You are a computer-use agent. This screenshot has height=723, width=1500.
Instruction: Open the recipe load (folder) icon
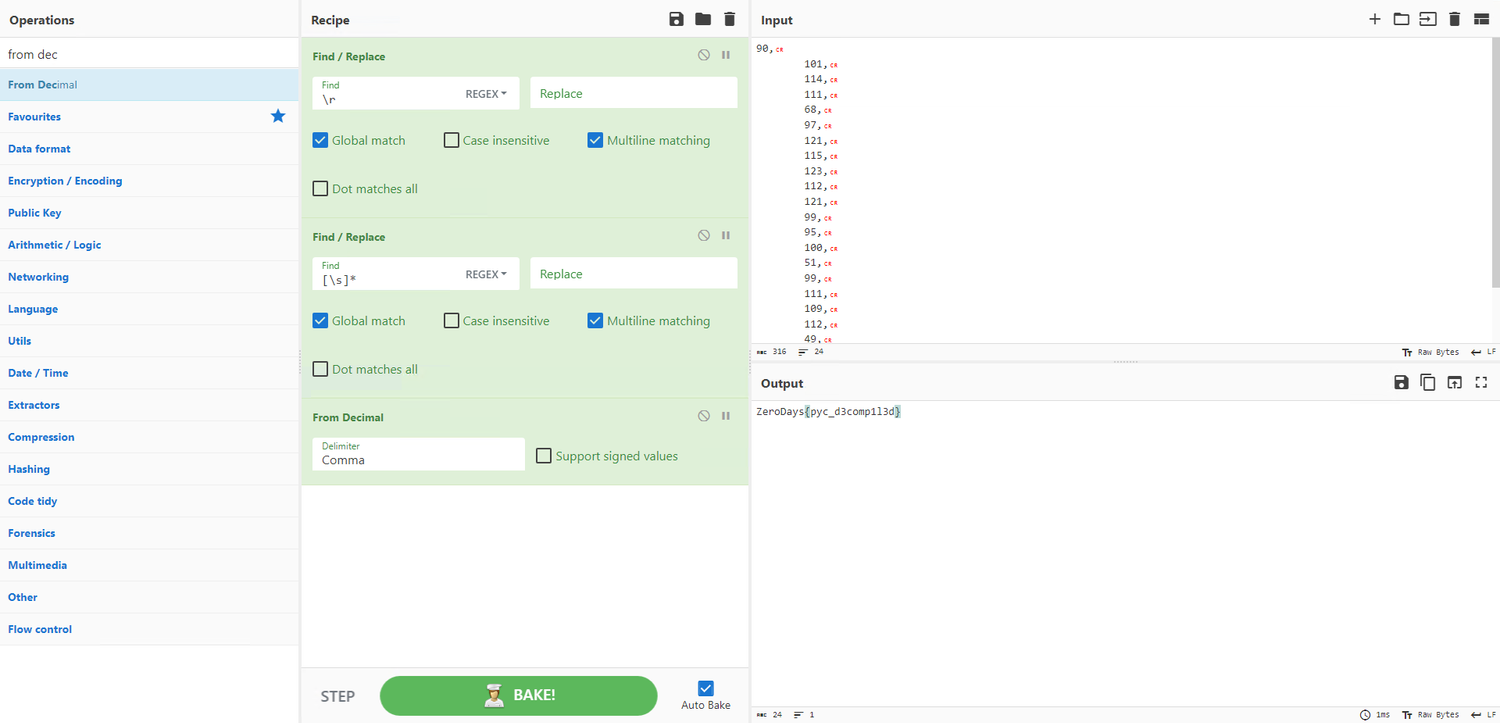point(702,19)
